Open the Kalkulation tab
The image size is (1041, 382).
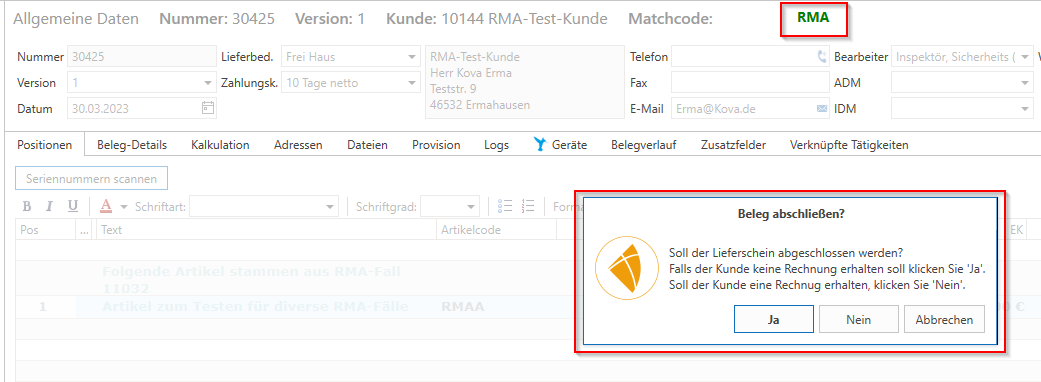[220, 145]
